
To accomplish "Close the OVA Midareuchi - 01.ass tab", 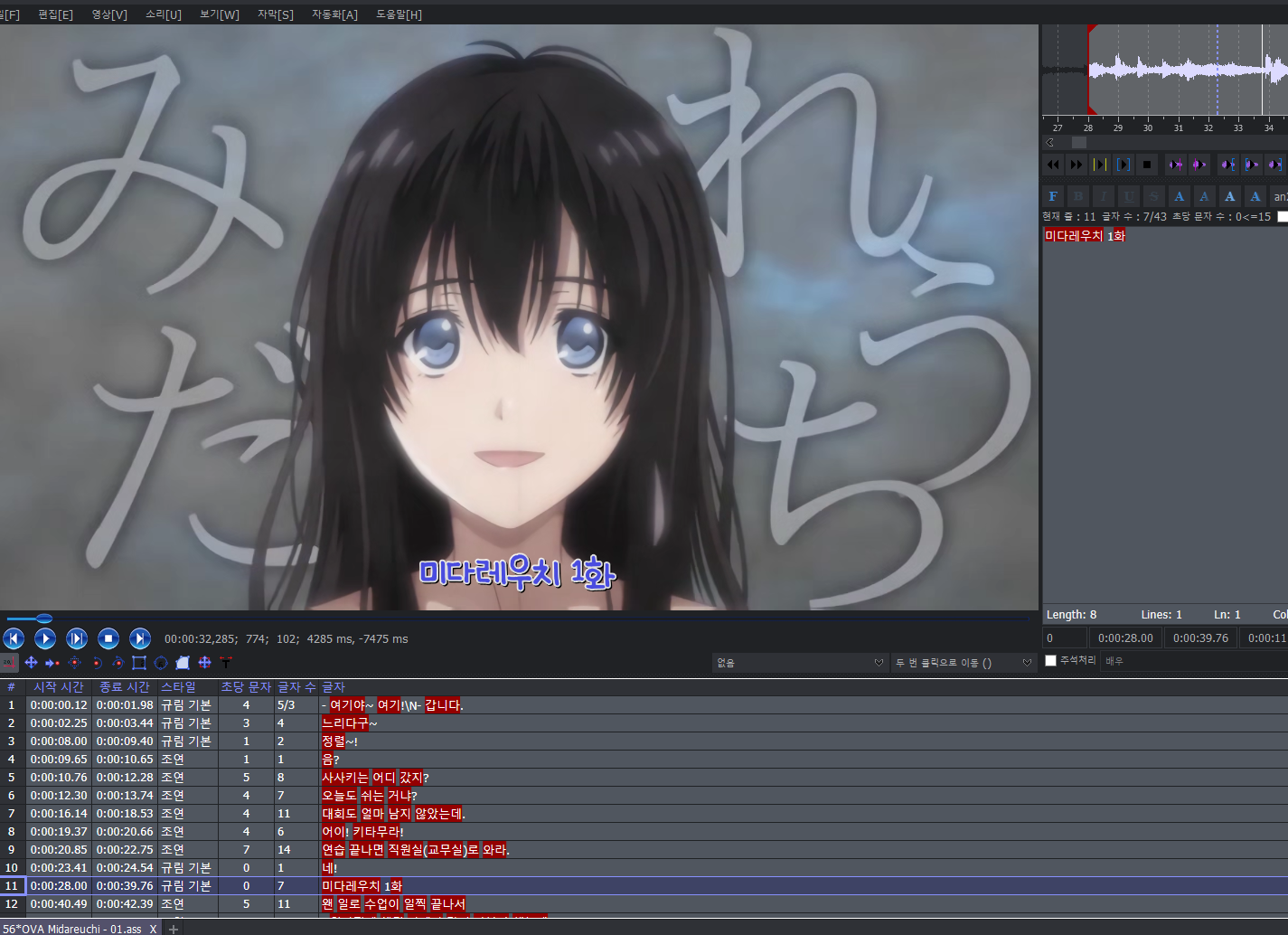I will click(x=153, y=929).
